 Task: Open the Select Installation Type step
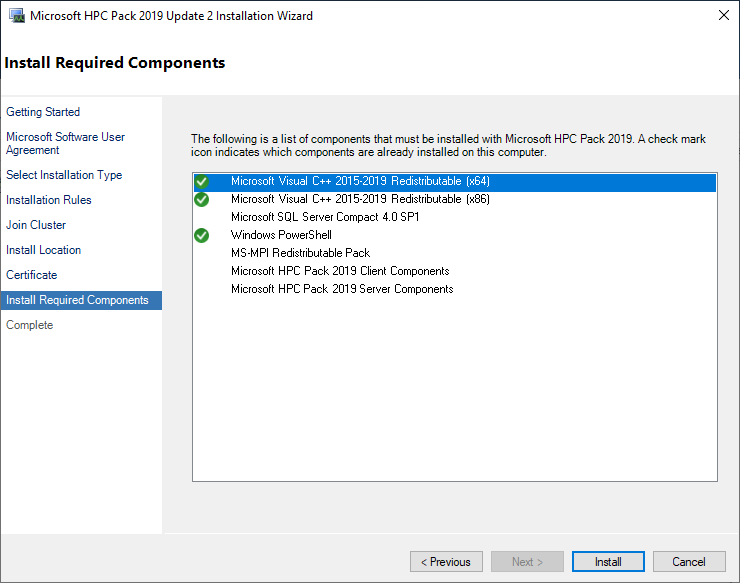click(64, 175)
